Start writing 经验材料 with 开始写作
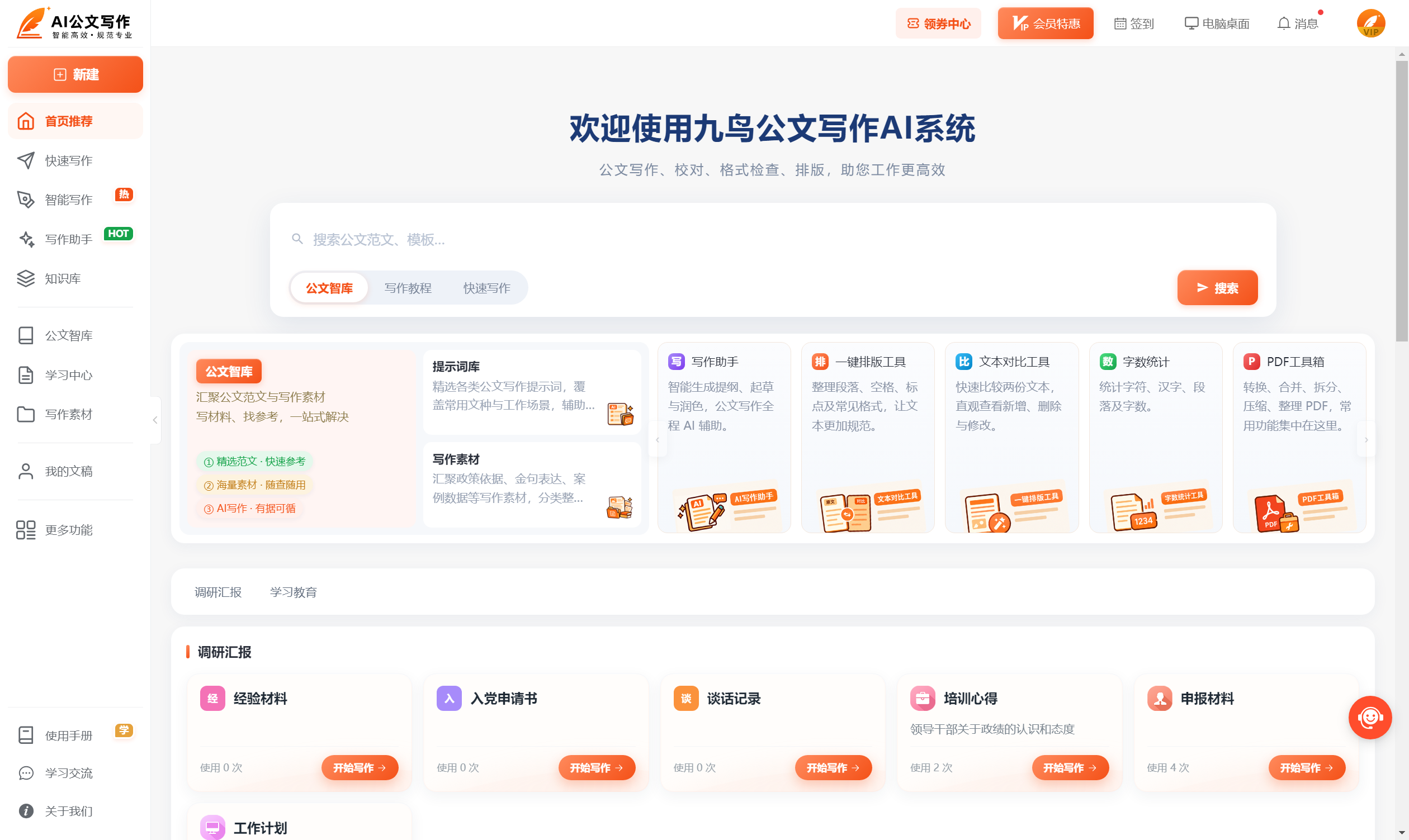The width and height of the screenshot is (1409, 840). (x=360, y=767)
